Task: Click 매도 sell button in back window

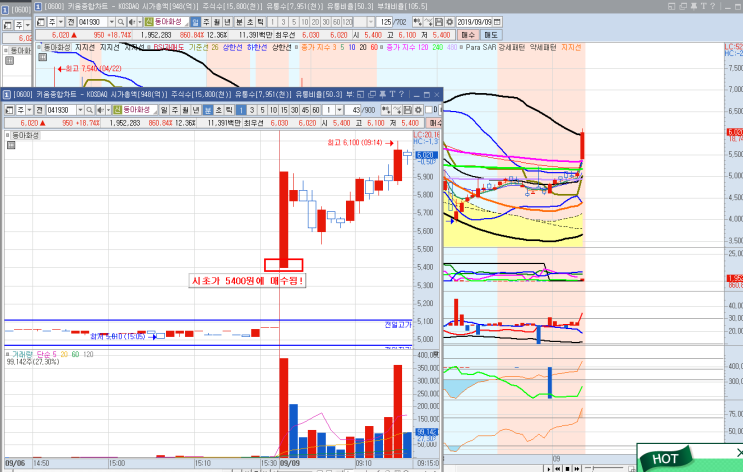Action: 490,35
